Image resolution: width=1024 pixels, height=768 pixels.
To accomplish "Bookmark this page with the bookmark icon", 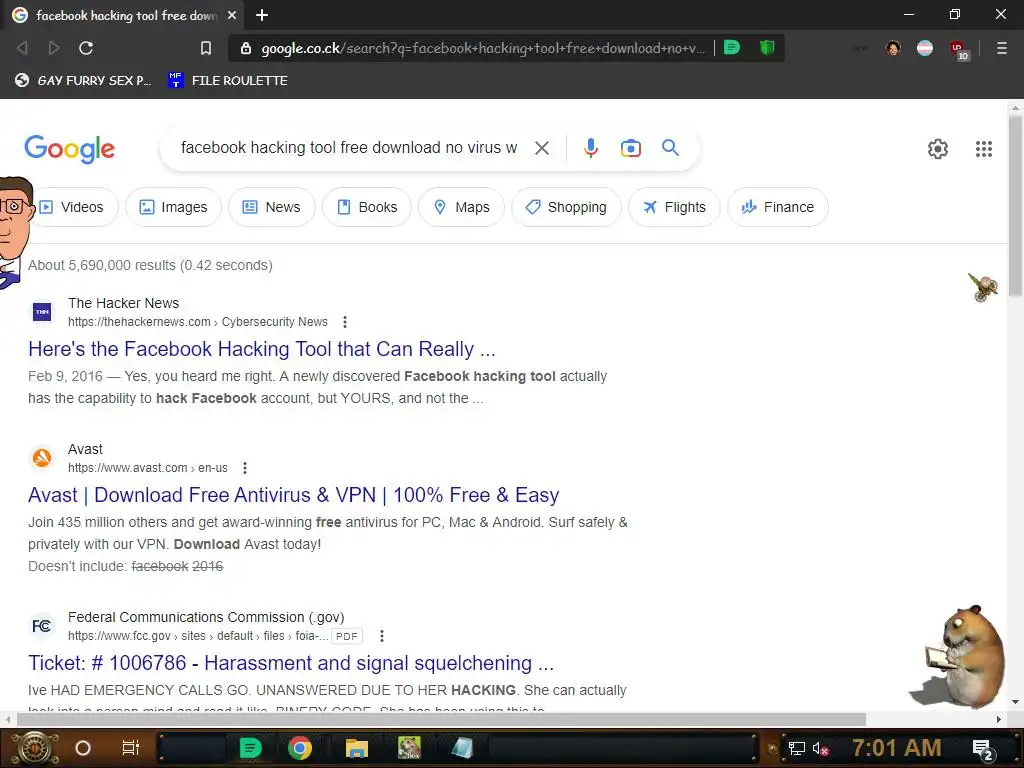I will (x=206, y=48).
